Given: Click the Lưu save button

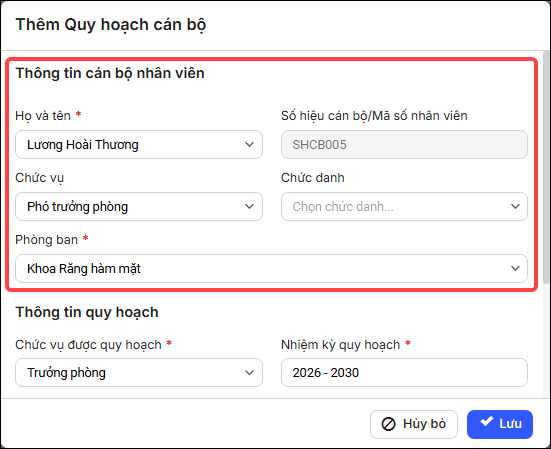Looking at the screenshot, I should point(499,424).
